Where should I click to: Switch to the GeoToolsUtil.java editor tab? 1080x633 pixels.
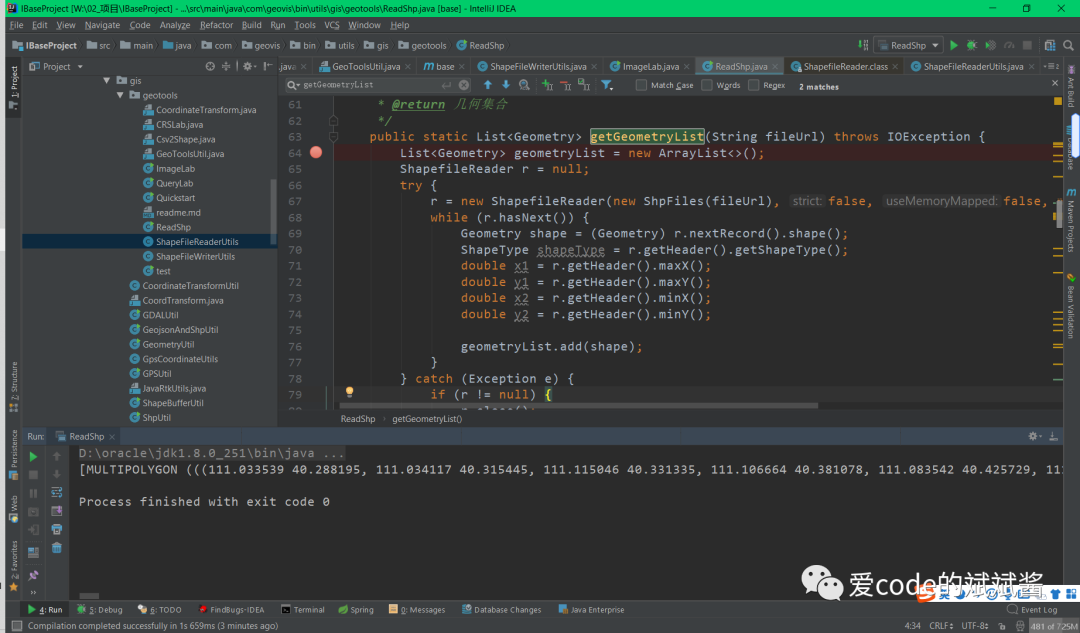click(366, 66)
